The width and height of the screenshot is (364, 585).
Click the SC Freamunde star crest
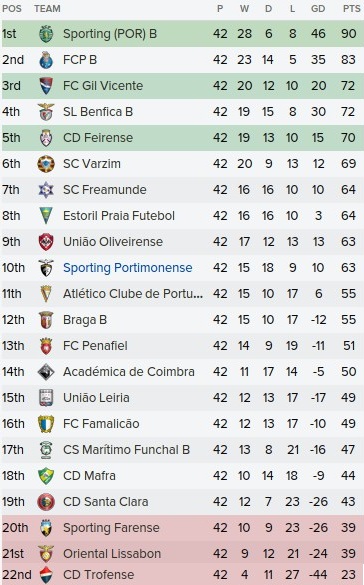tap(46, 190)
